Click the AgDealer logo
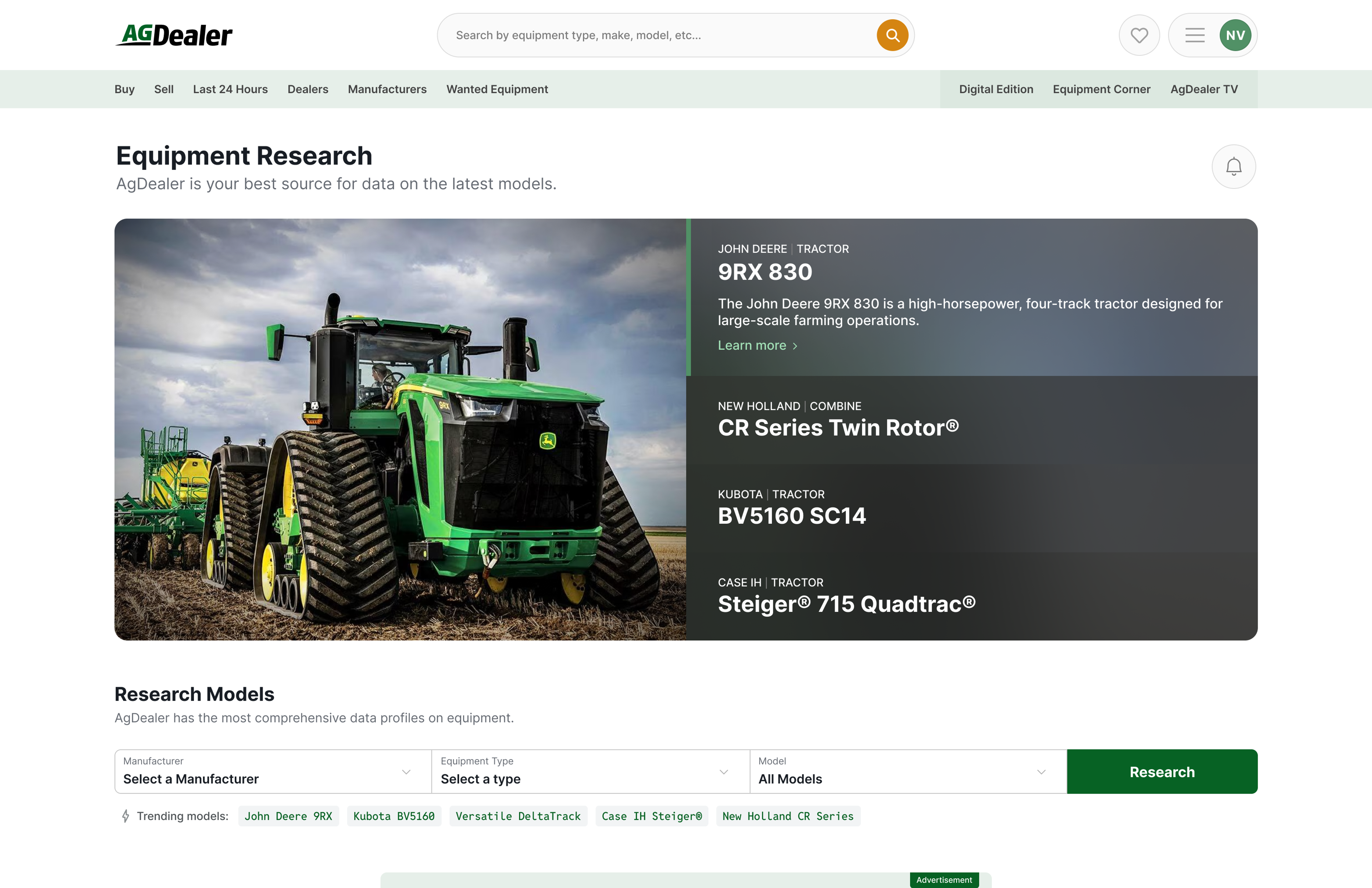This screenshot has width=1372, height=888. [x=174, y=35]
